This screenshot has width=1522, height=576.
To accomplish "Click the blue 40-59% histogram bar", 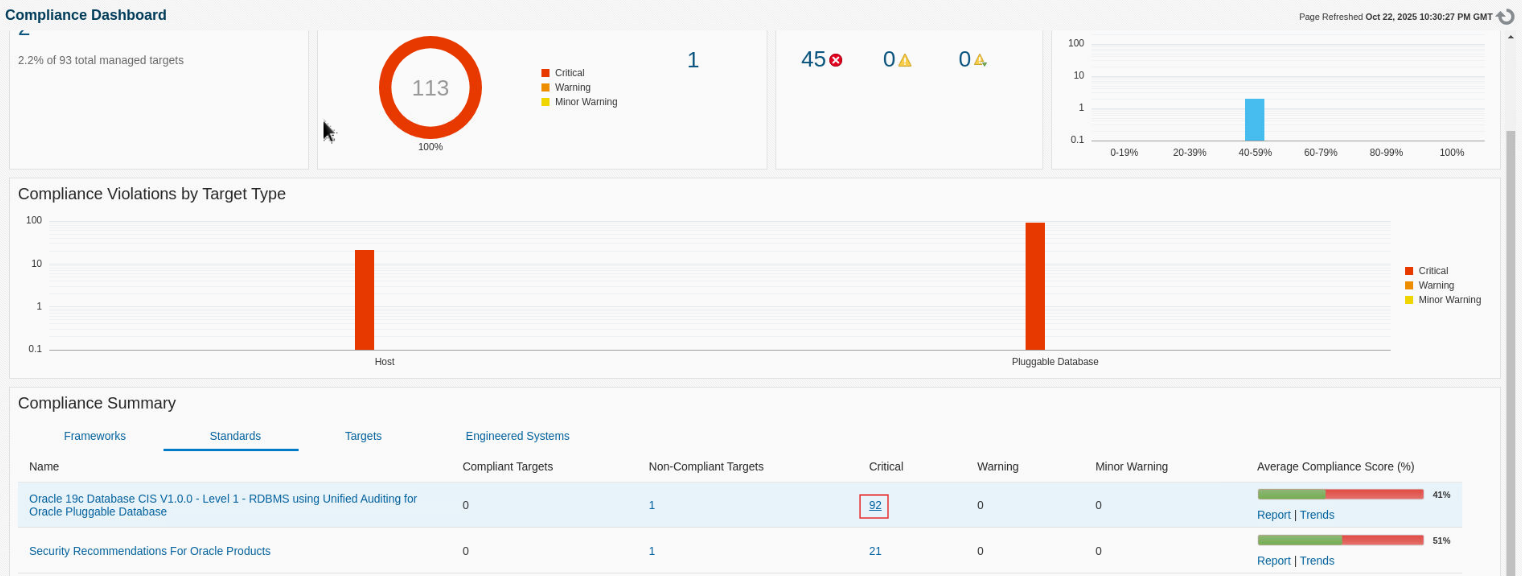I will (x=1254, y=120).
